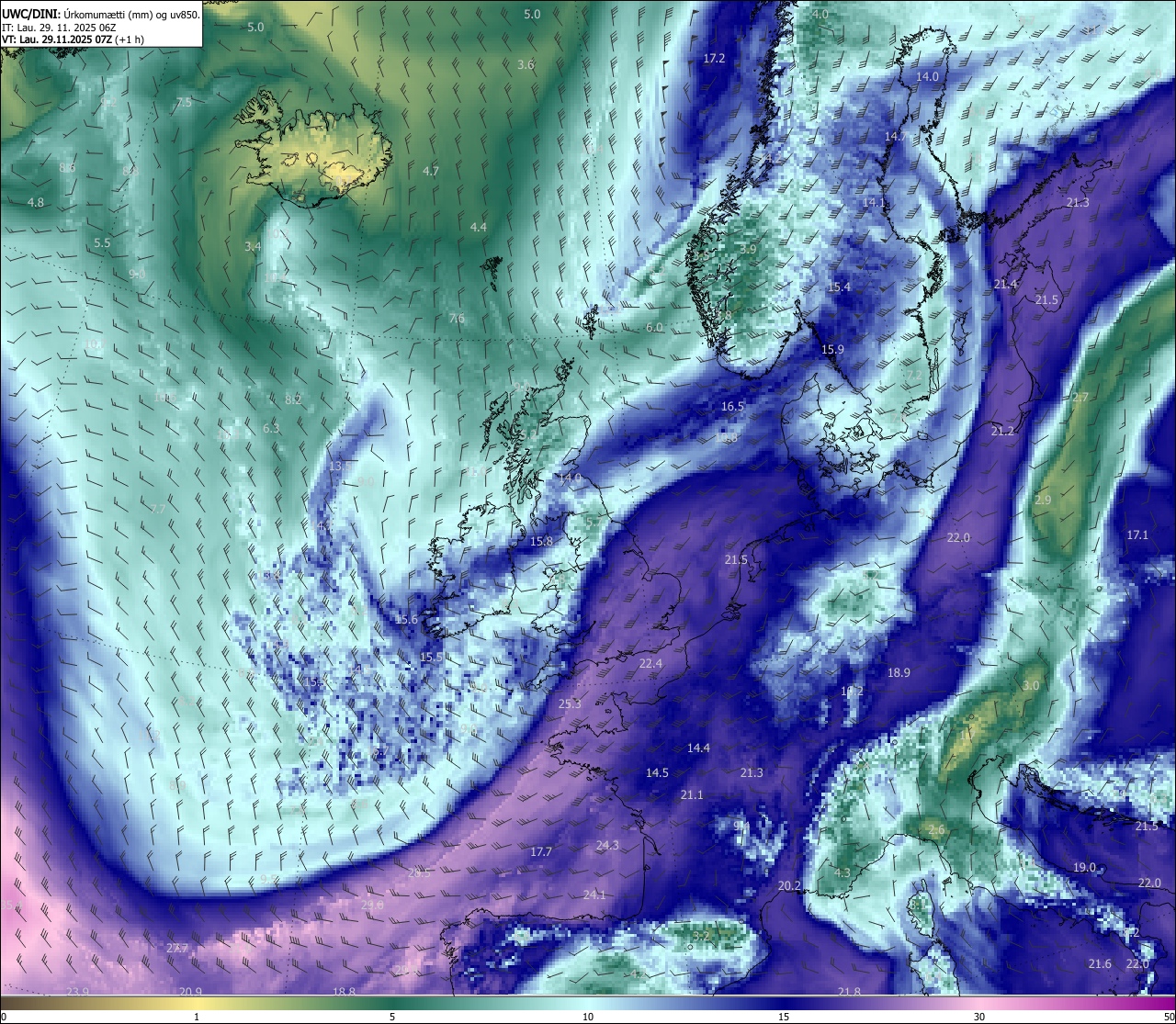Click the 17.7 value label in the Bay of Biscay
The width and height of the screenshot is (1176, 1024).
[541, 852]
